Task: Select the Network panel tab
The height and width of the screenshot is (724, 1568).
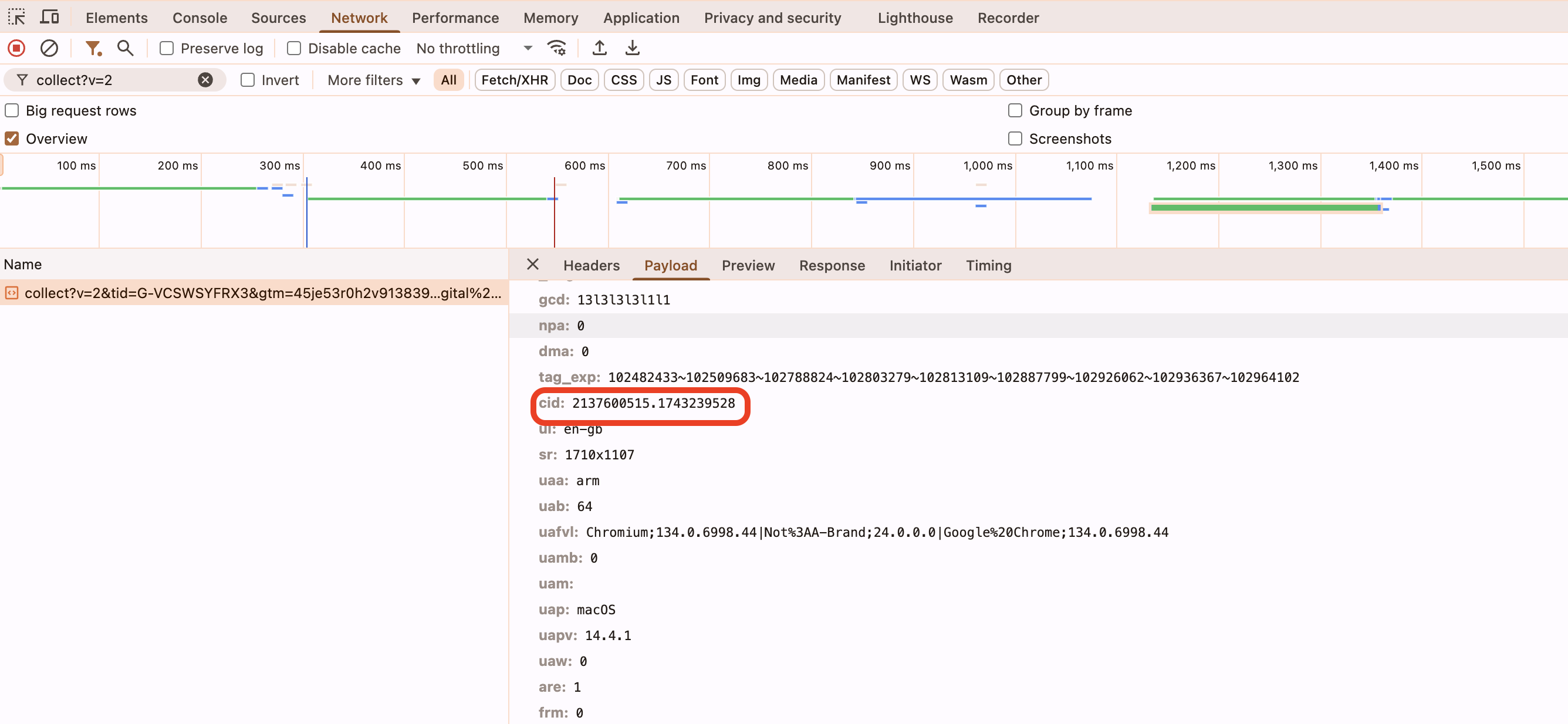Action: click(359, 18)
